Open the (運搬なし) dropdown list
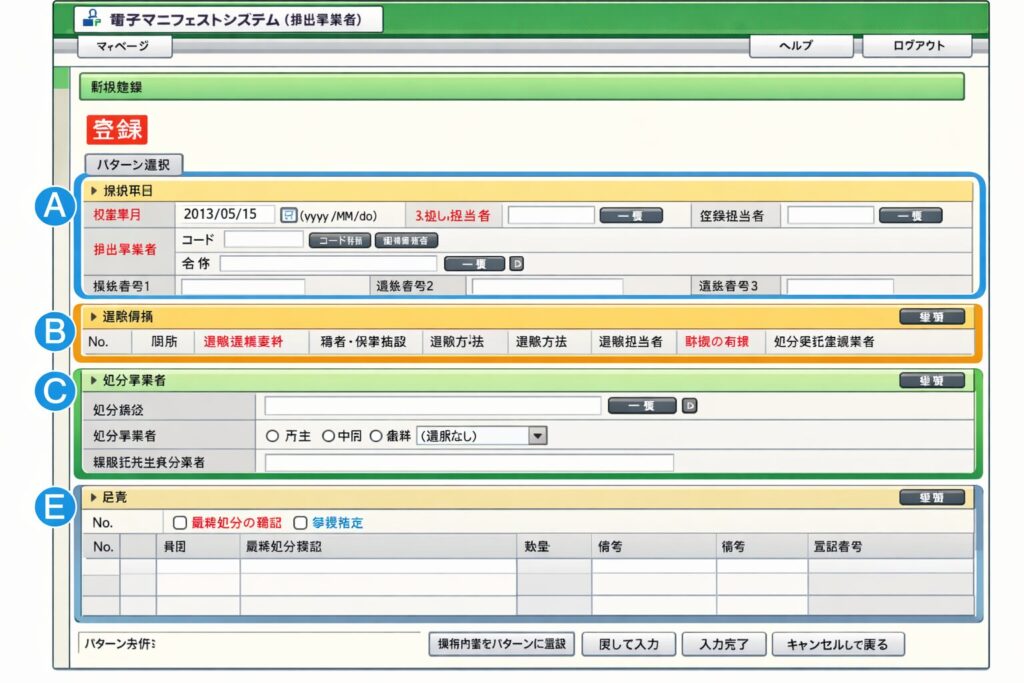The image size is (1024, 683). pyautogui.click(x=539, y=436)
